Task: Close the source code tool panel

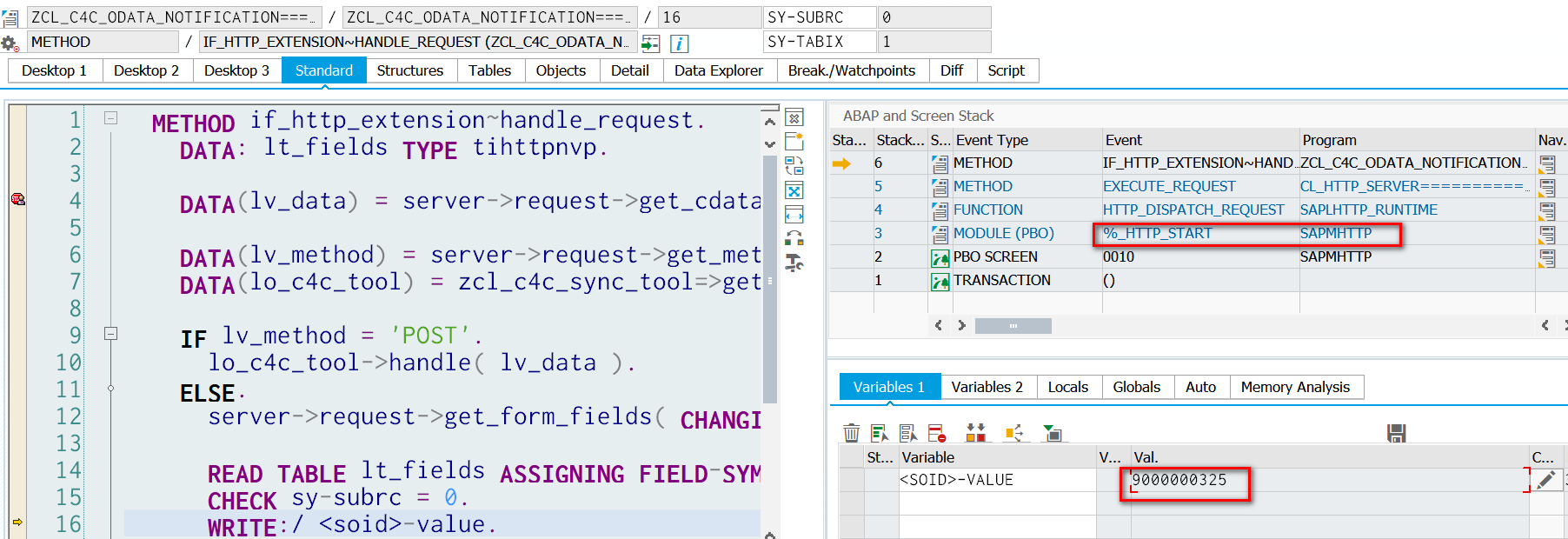Action: (794, 117)
